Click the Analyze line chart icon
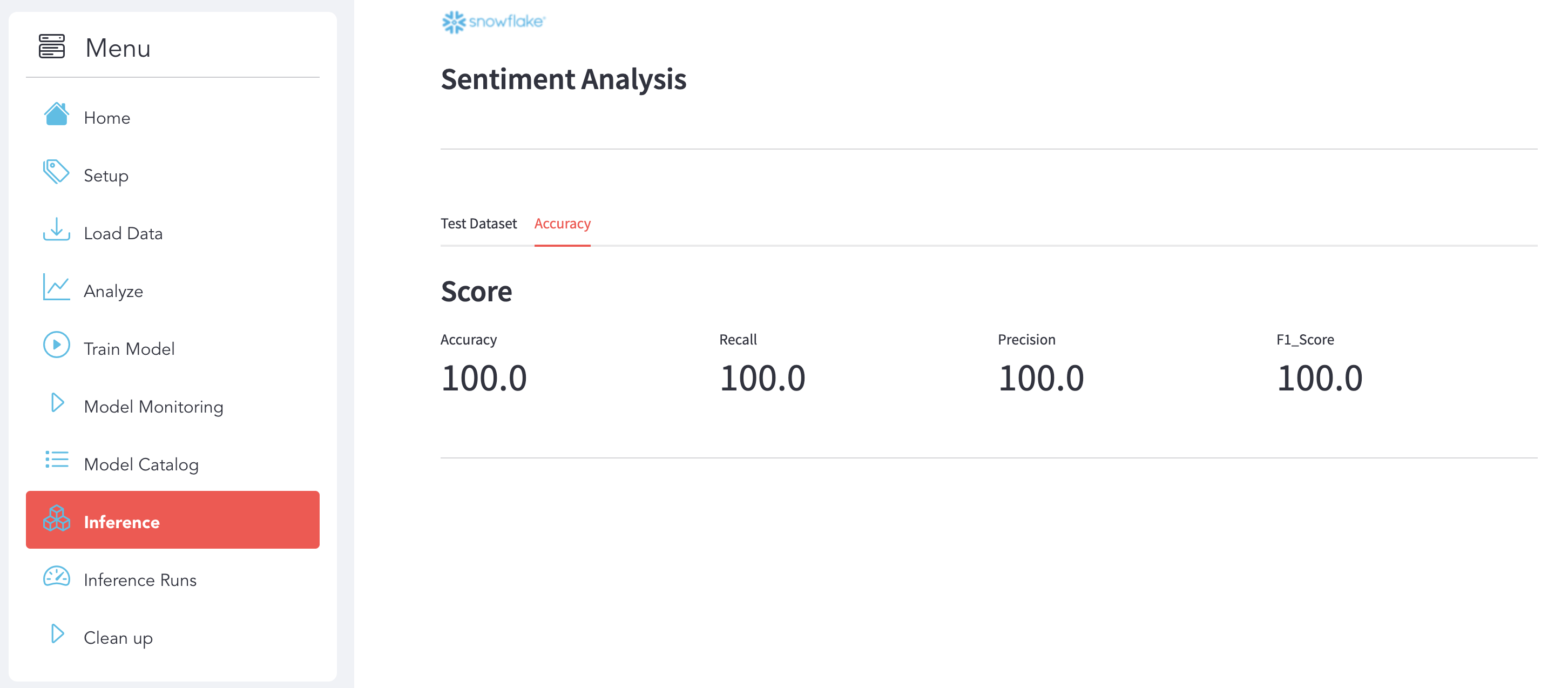1568x688 pixels. coord(57,287)
